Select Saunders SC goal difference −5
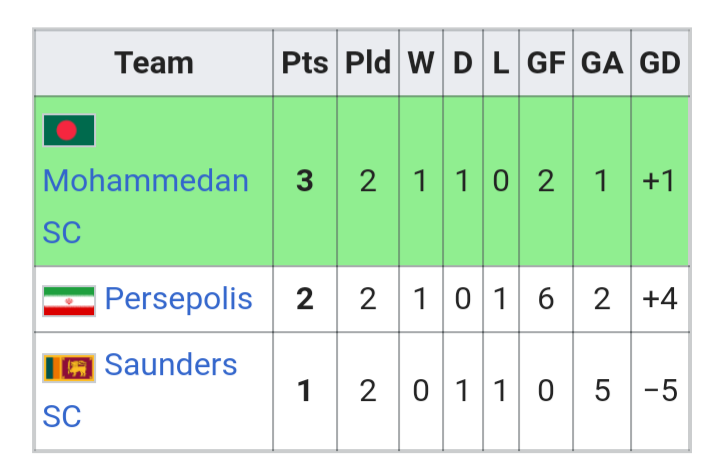720x471 pixels. tap(660, 391)
